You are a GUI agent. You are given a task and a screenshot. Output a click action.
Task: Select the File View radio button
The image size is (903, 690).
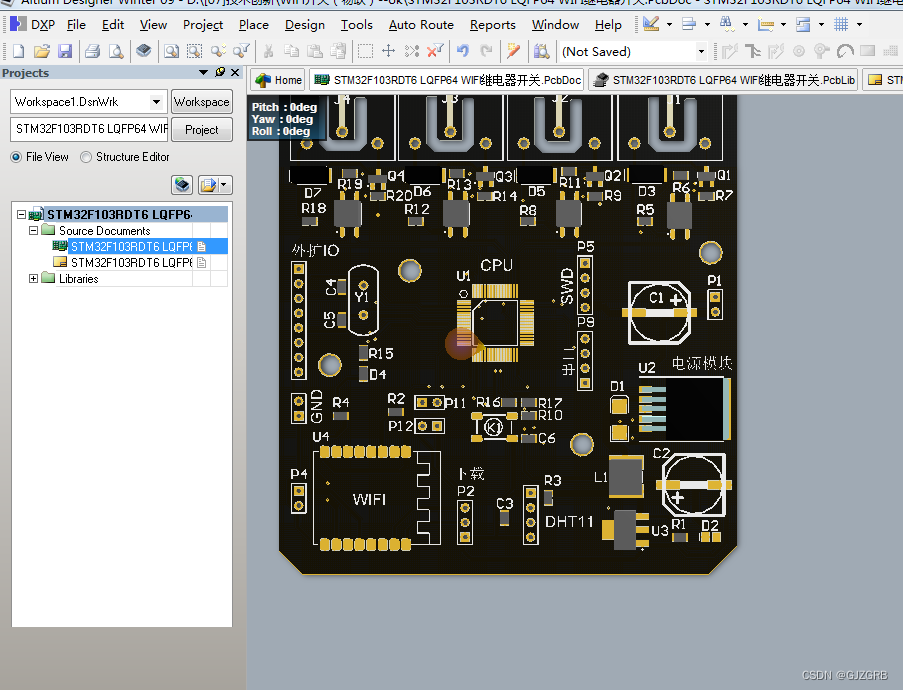(x=16, y=157)
